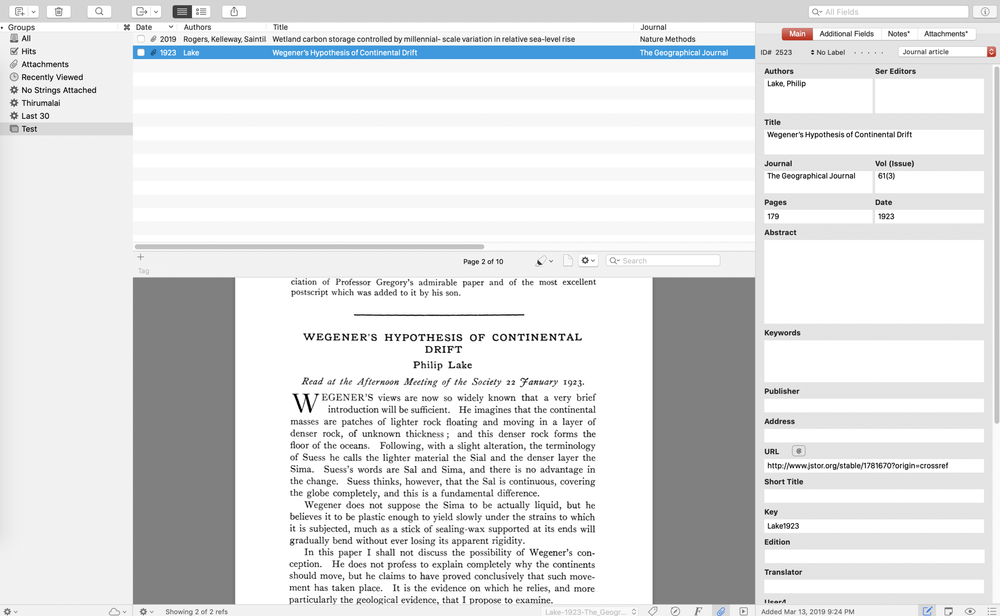Image resolution: width=1000 pixels, height=616 pixels.
Task: Open the Recently Viewed group
Action: coord(52,77)
